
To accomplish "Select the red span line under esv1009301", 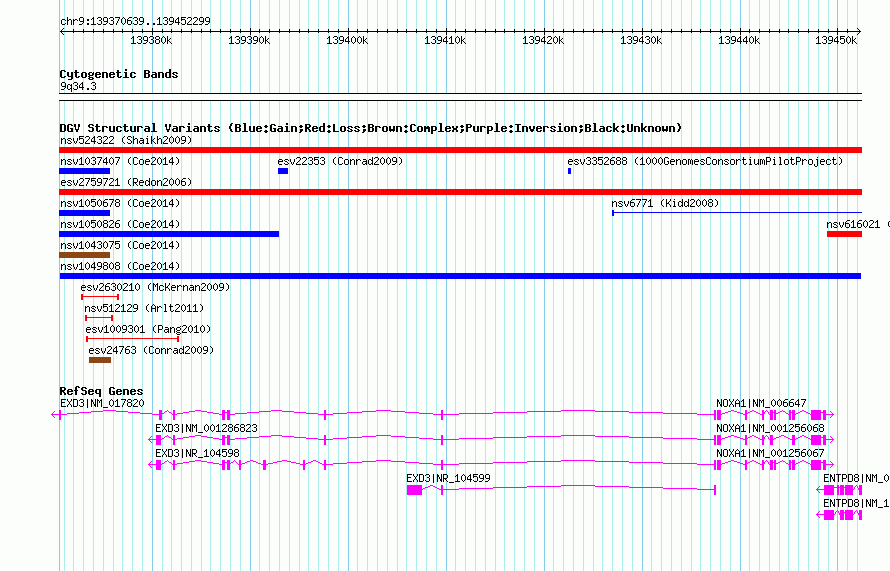I will click(133, 339).
